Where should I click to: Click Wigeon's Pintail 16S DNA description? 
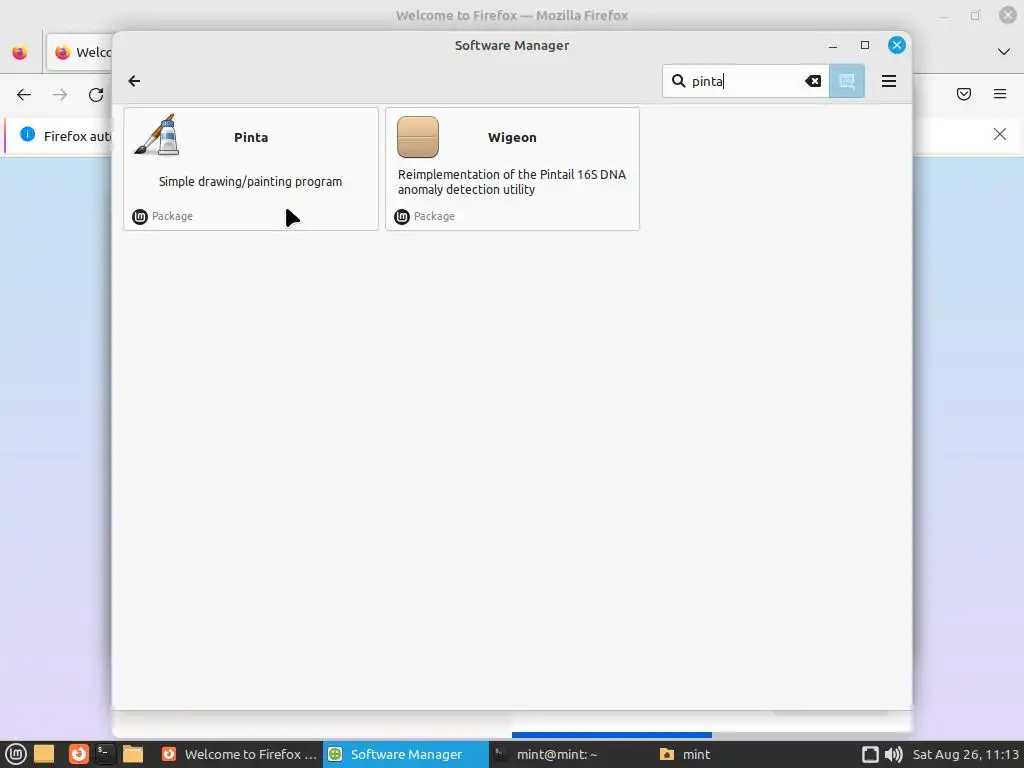coord(512,182)
